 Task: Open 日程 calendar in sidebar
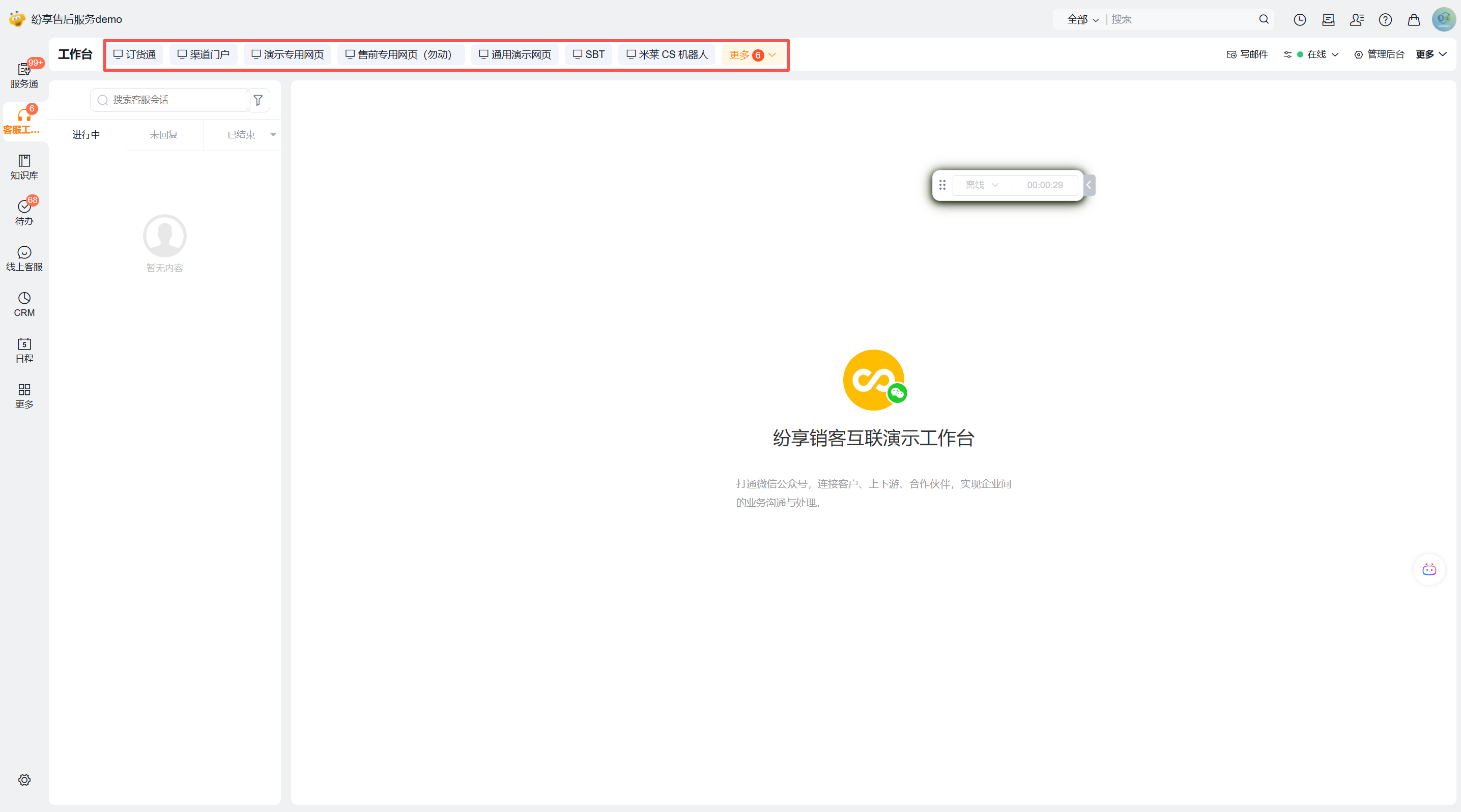pos(24,350)
